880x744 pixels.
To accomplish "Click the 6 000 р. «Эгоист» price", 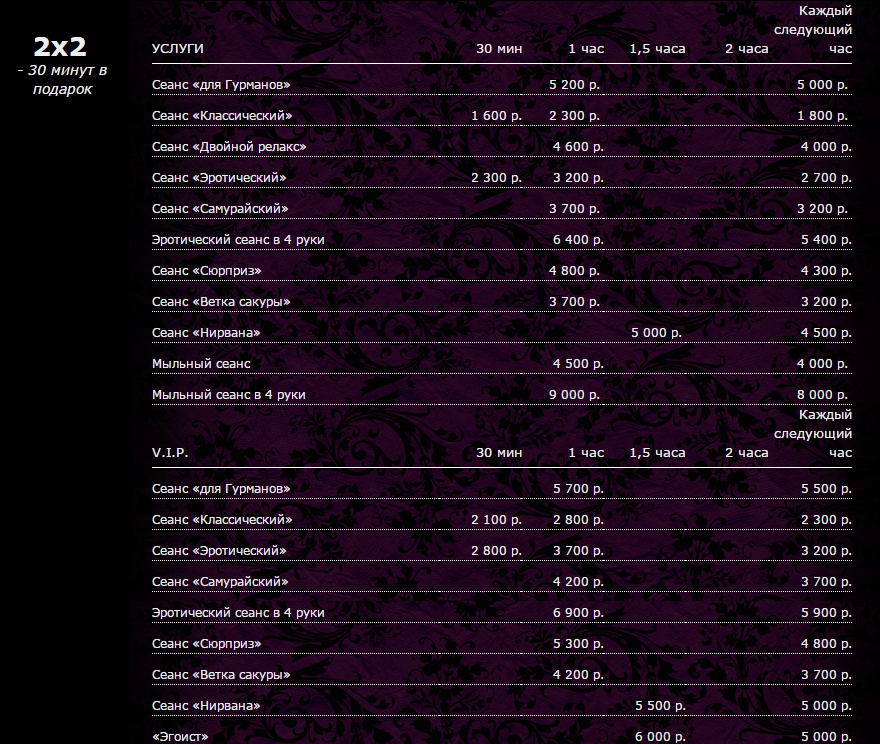I will [659, 737].
